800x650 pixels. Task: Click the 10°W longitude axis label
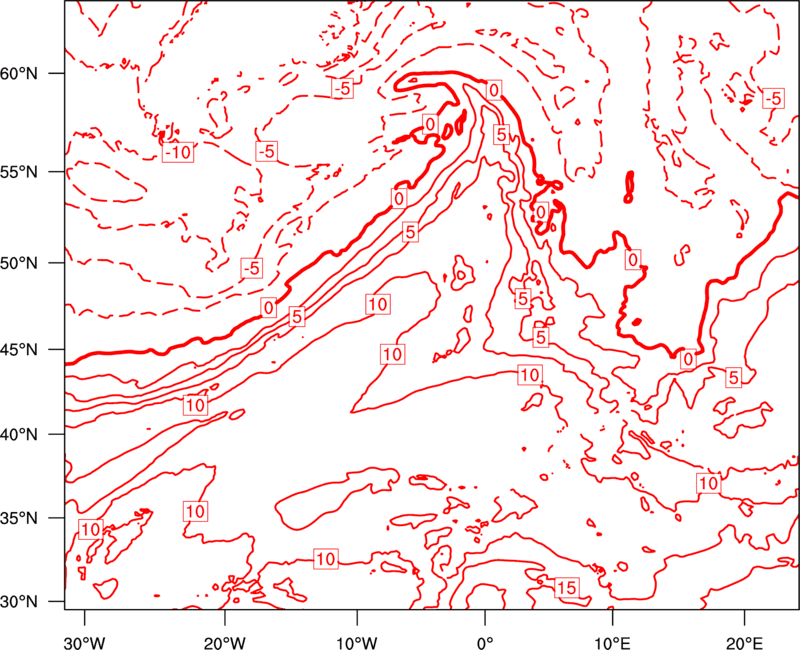coord(357,643)
